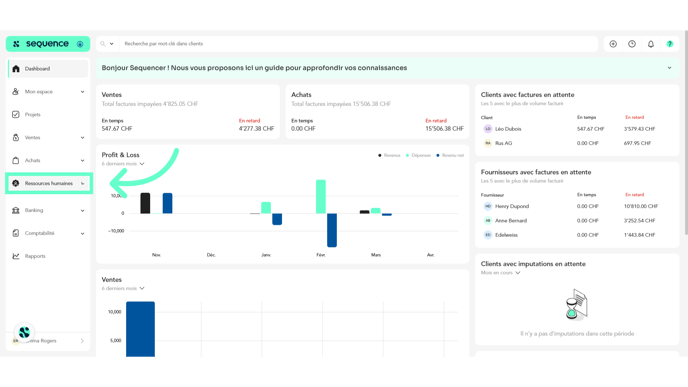Open Léo Dubois client name
The width and height of the screenshot is (688, 387).
(508, 129)
